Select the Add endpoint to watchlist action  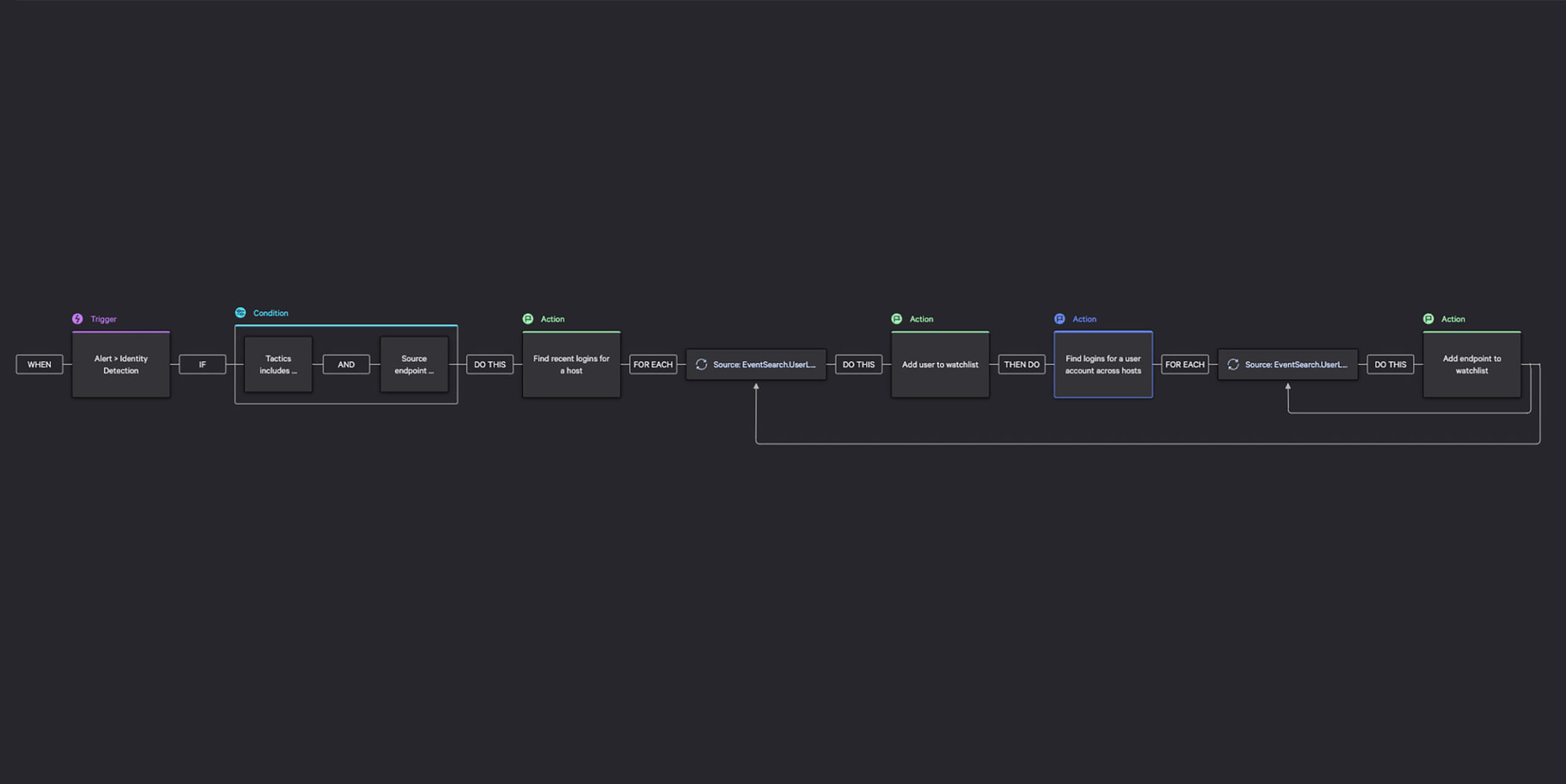1472,364
